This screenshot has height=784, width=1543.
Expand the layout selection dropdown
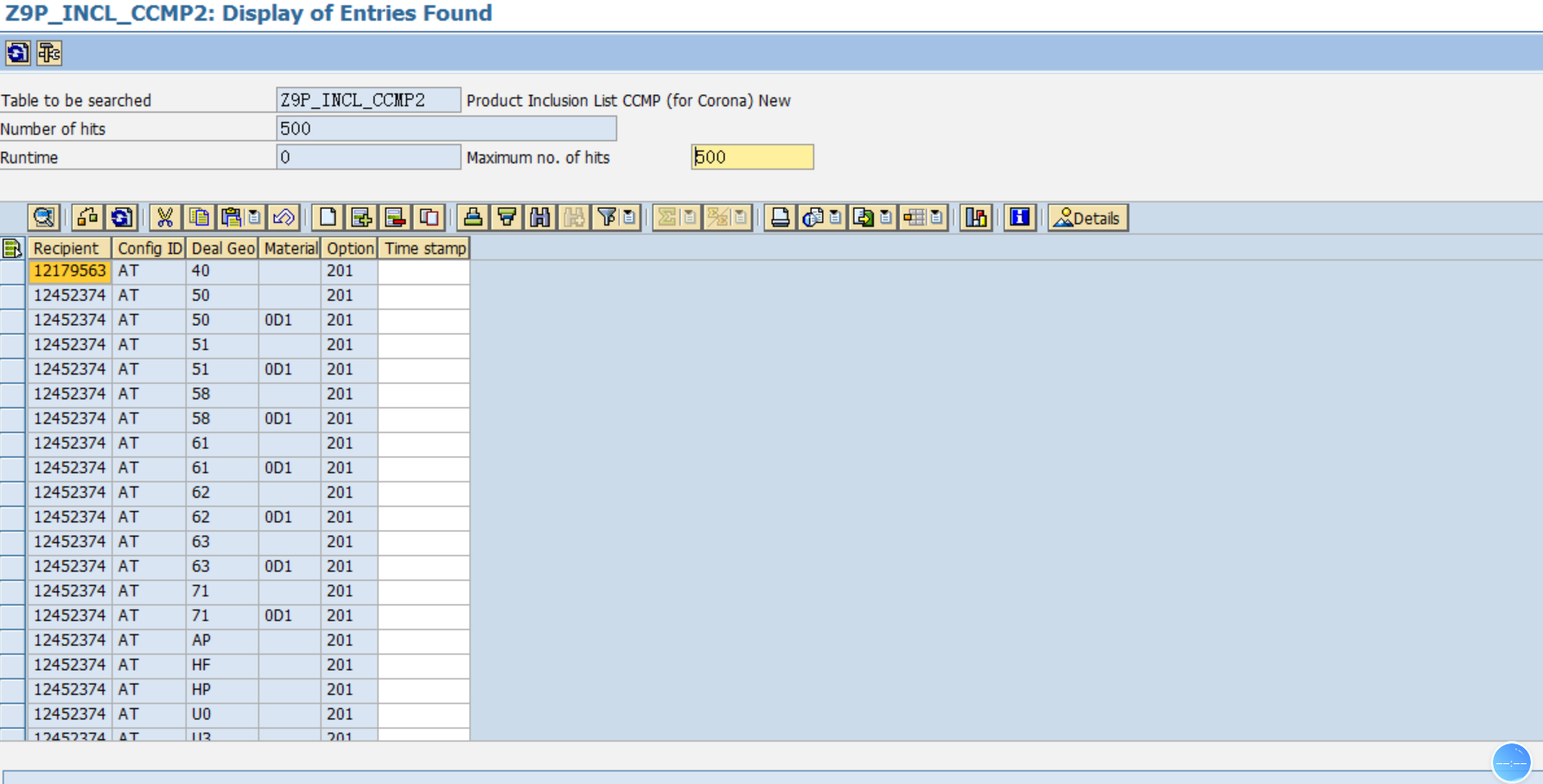(936, 218)
